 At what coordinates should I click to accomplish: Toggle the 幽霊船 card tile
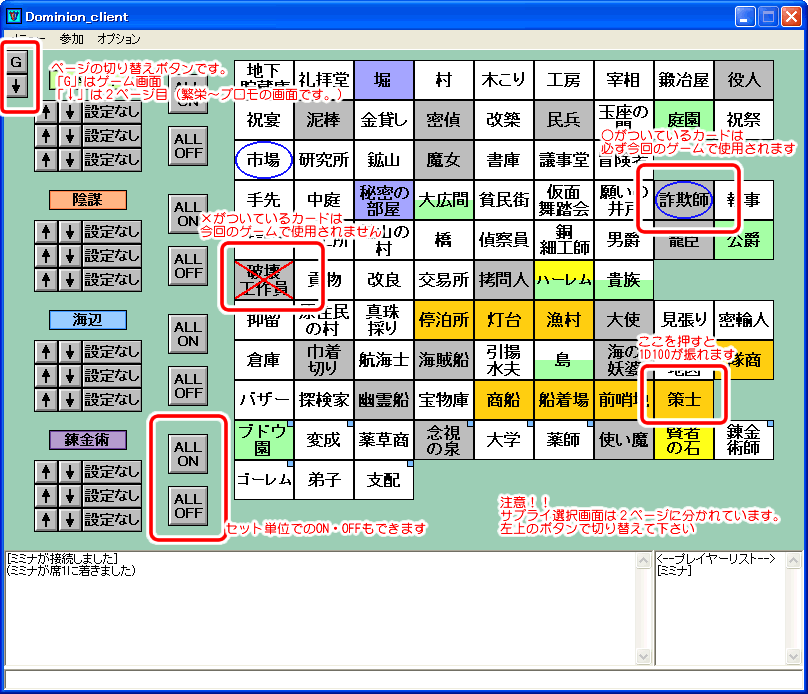[383, 400]
